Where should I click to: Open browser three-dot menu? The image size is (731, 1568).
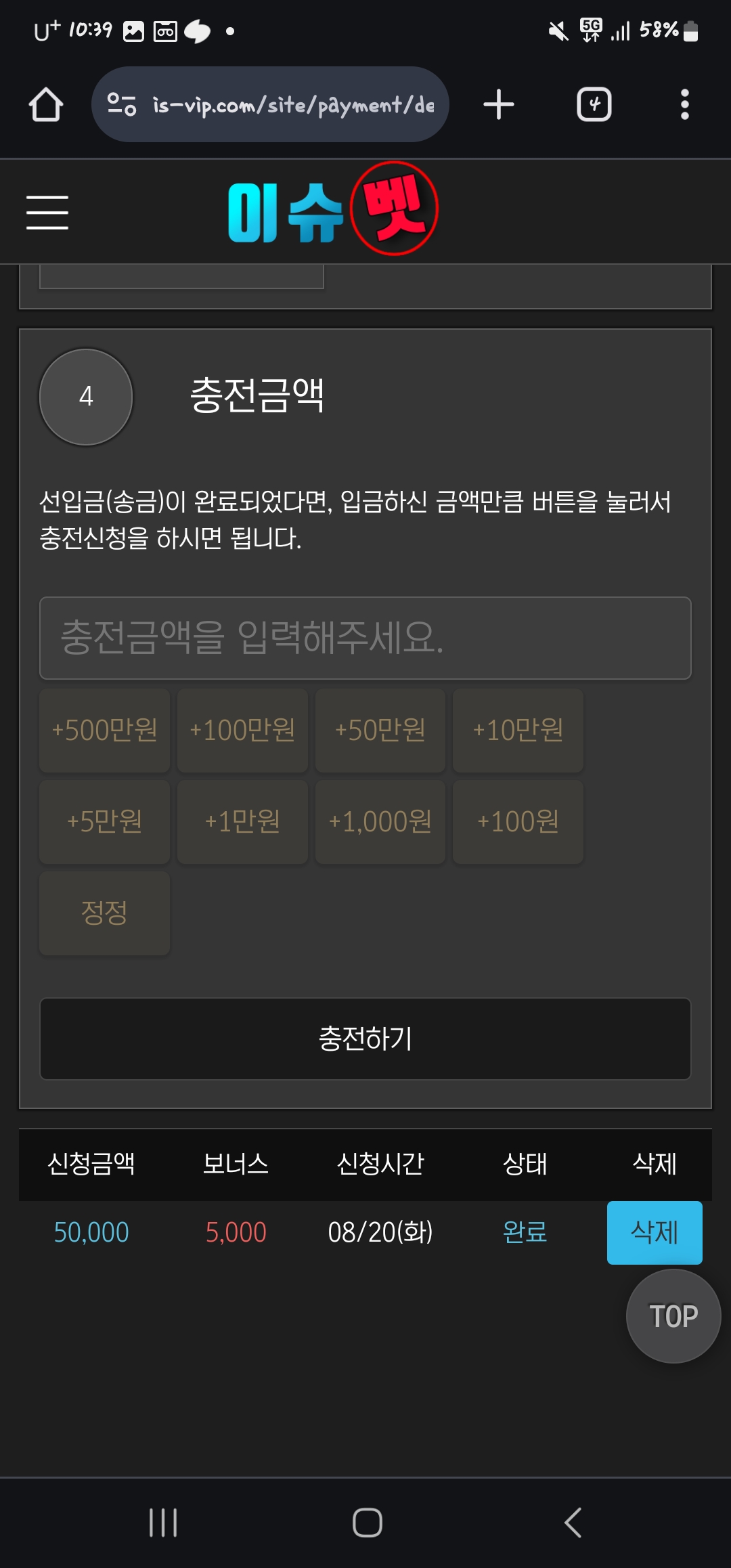[x=685, y=105]
